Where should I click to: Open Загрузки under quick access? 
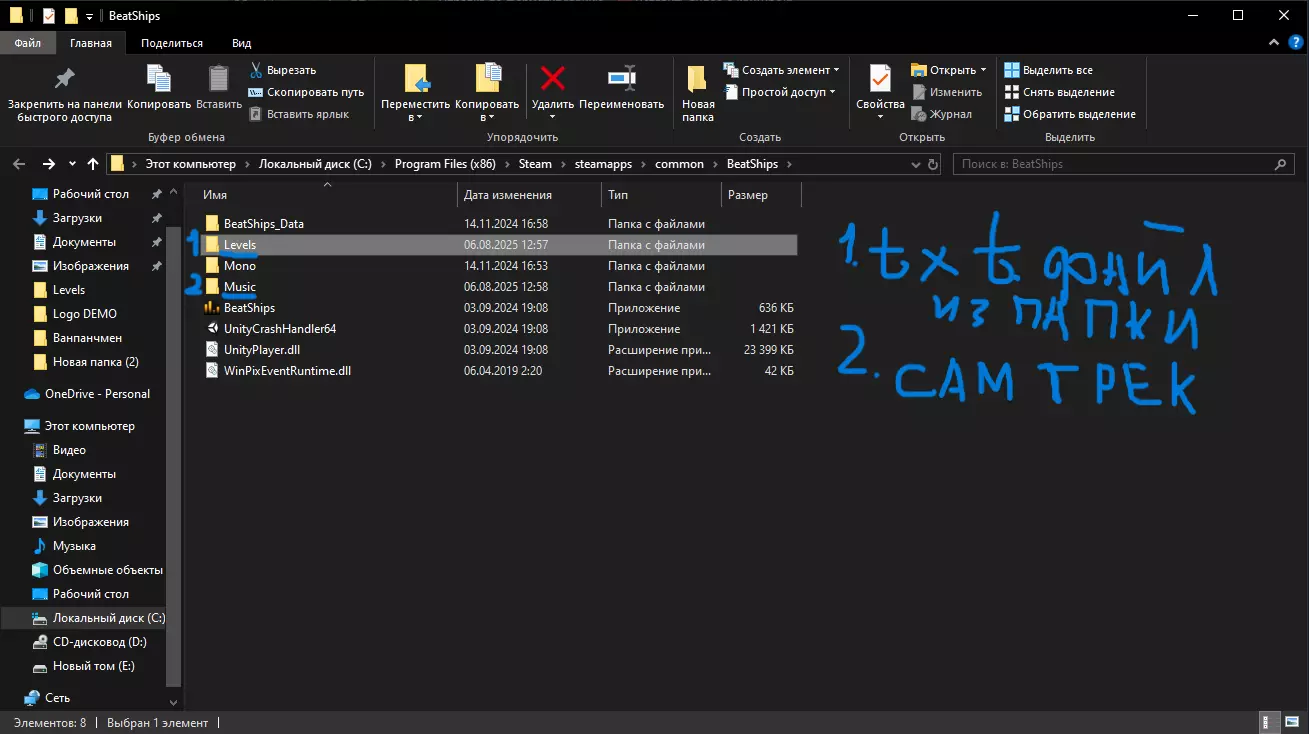(77, 218)
